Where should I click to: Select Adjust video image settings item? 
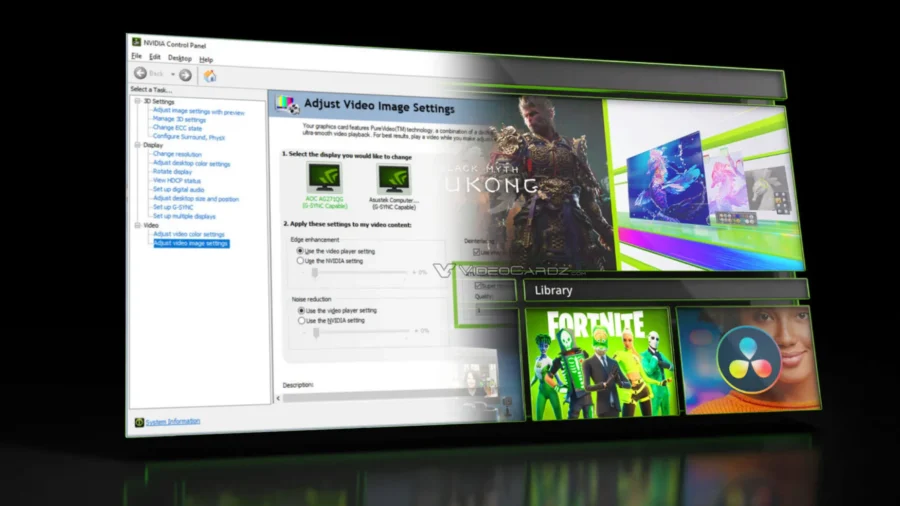191,243
